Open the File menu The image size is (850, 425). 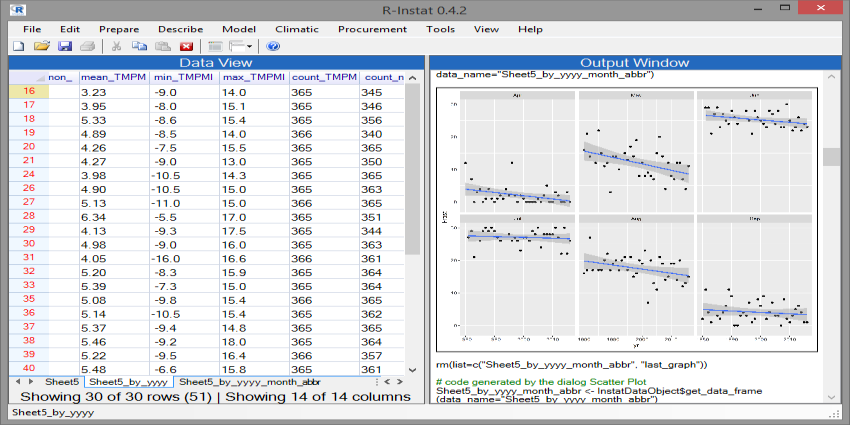click(33, 29)
